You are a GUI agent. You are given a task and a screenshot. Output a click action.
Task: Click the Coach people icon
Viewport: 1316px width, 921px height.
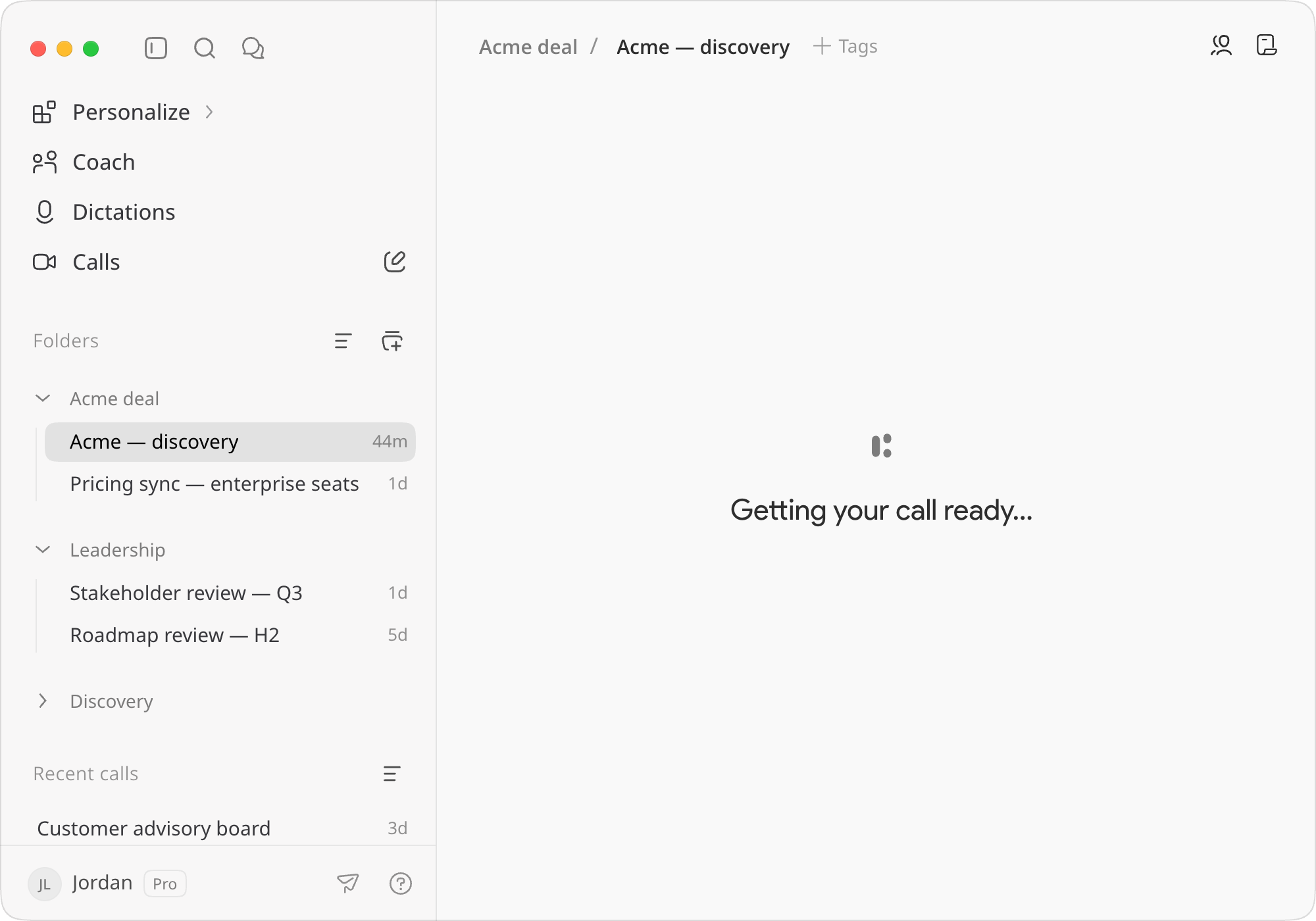(x=44, y=162)
